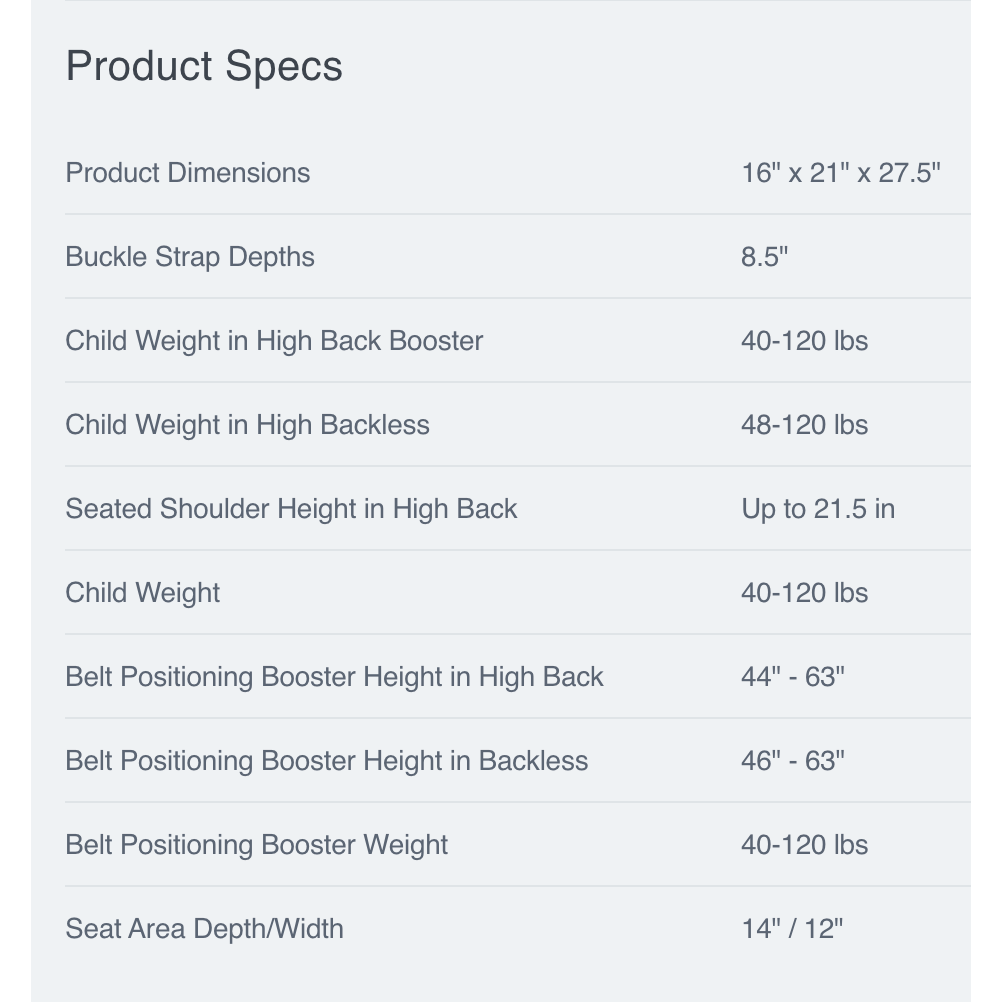Select the 14" / 12" seat value
Image resolution: width=1002 pixels, height=1002 pixels.
click(x=791, y=928)
